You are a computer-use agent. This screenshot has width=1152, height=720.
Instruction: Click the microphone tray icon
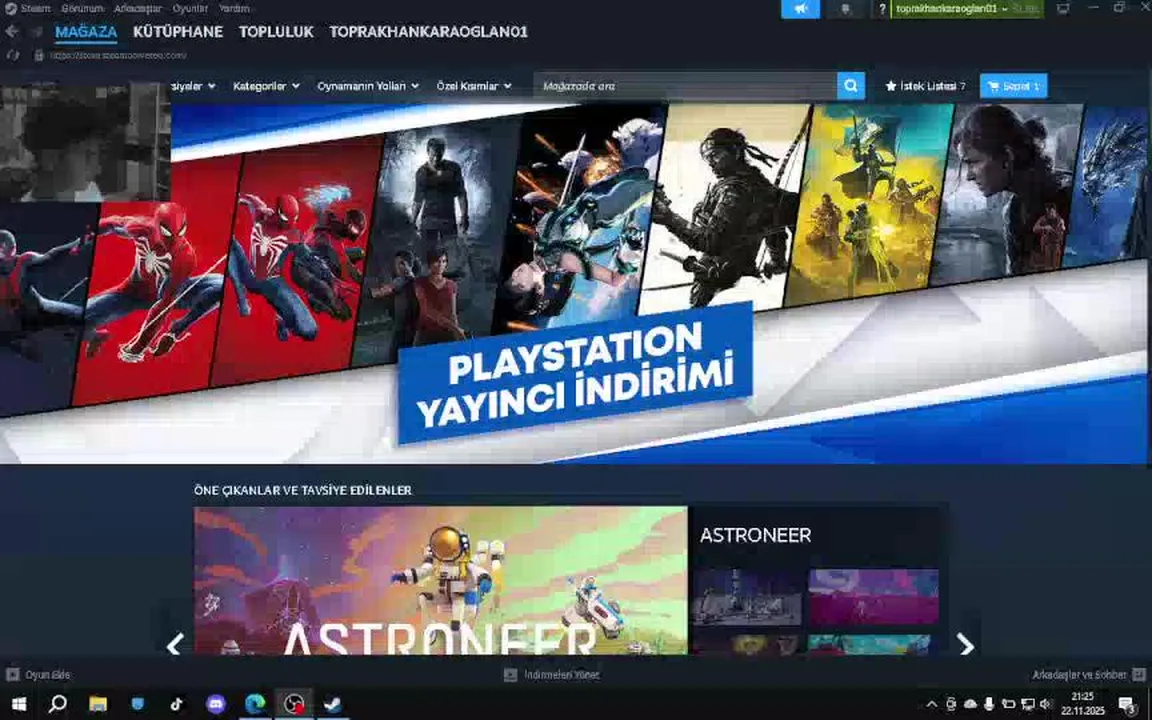click(989, 704)
